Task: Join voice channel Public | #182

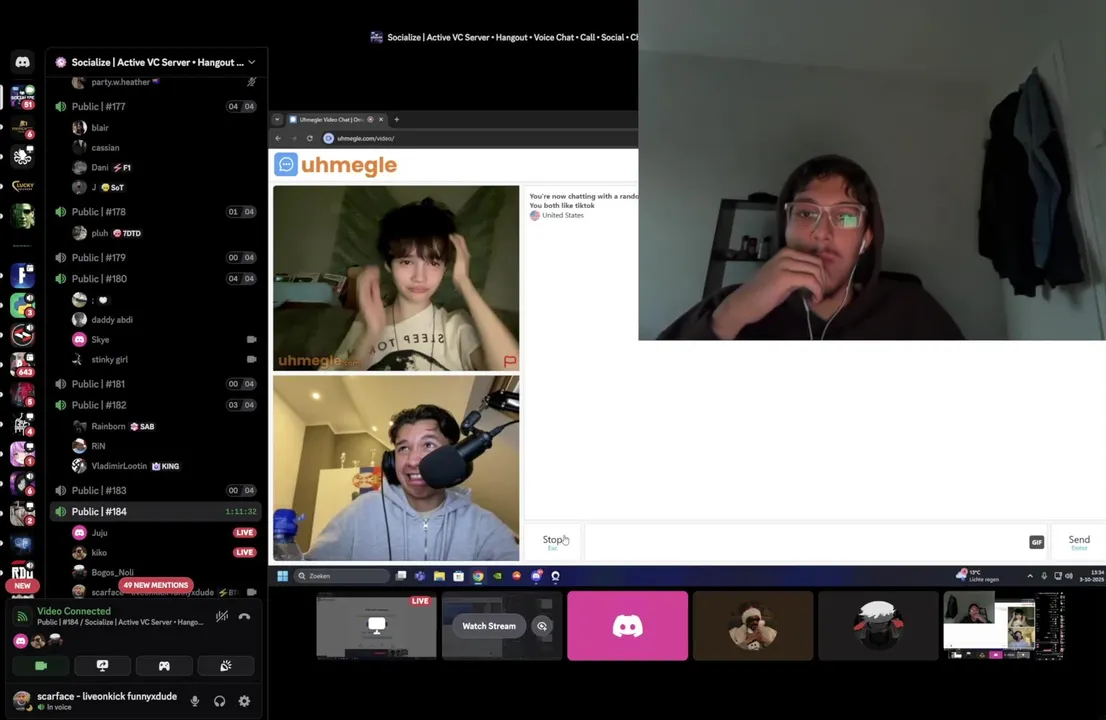Action: click(155, 405)
